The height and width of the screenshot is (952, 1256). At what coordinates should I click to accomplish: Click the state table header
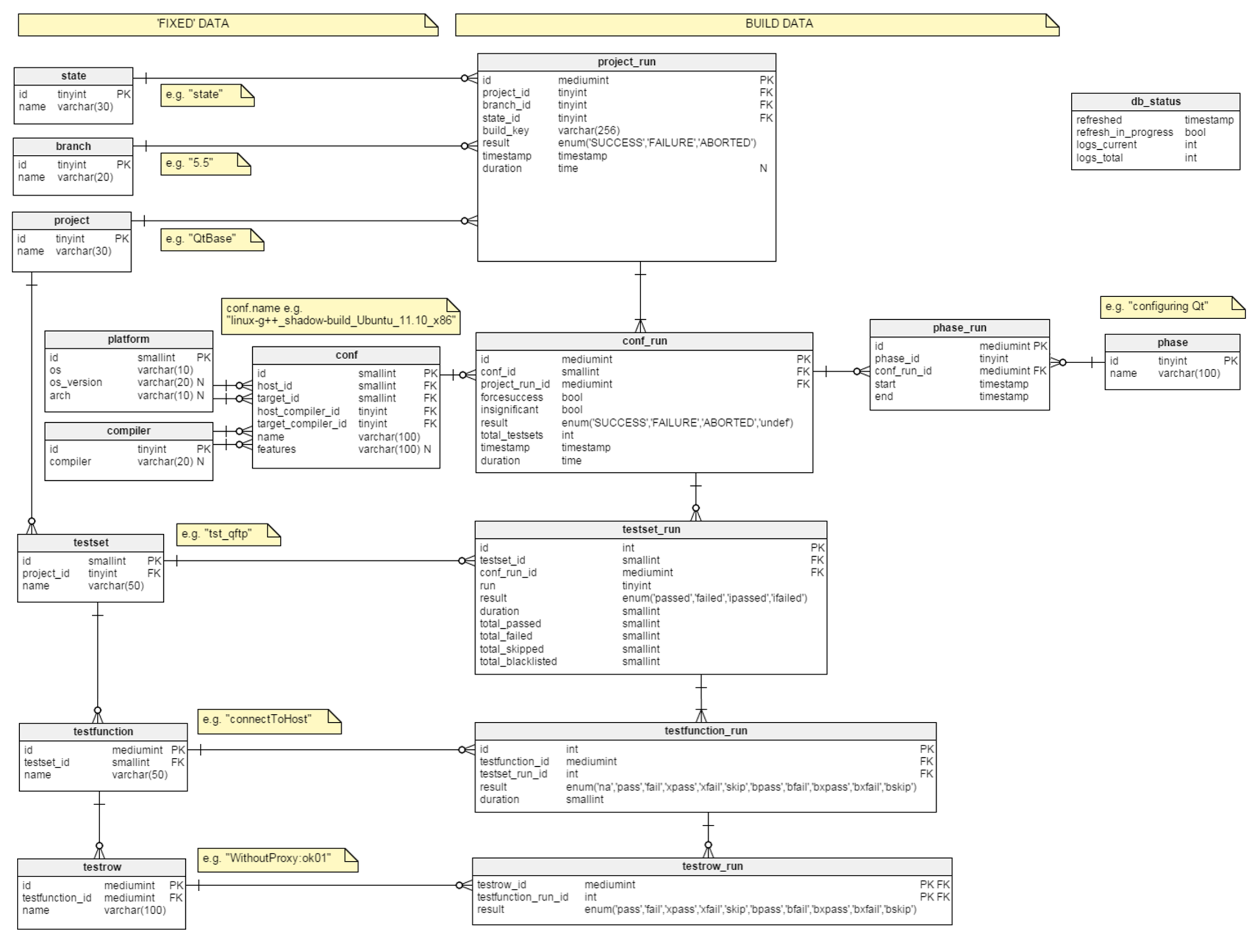pyautogui.click(x=73, y=76)
